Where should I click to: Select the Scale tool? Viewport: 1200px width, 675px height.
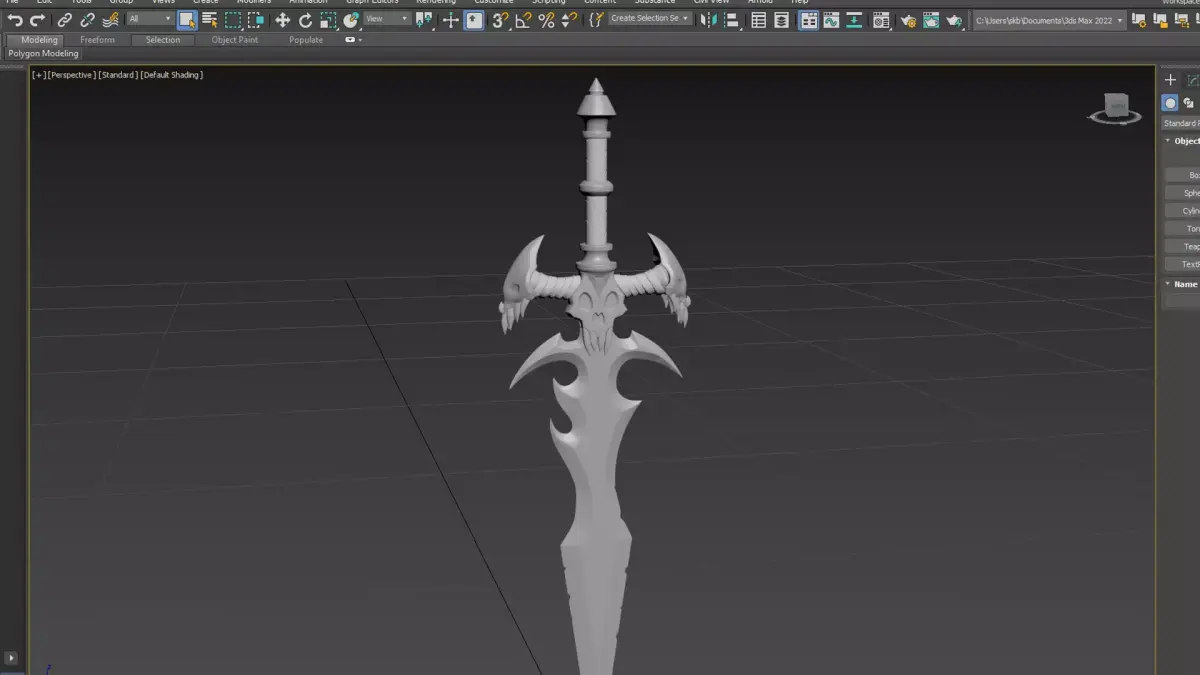328,20
